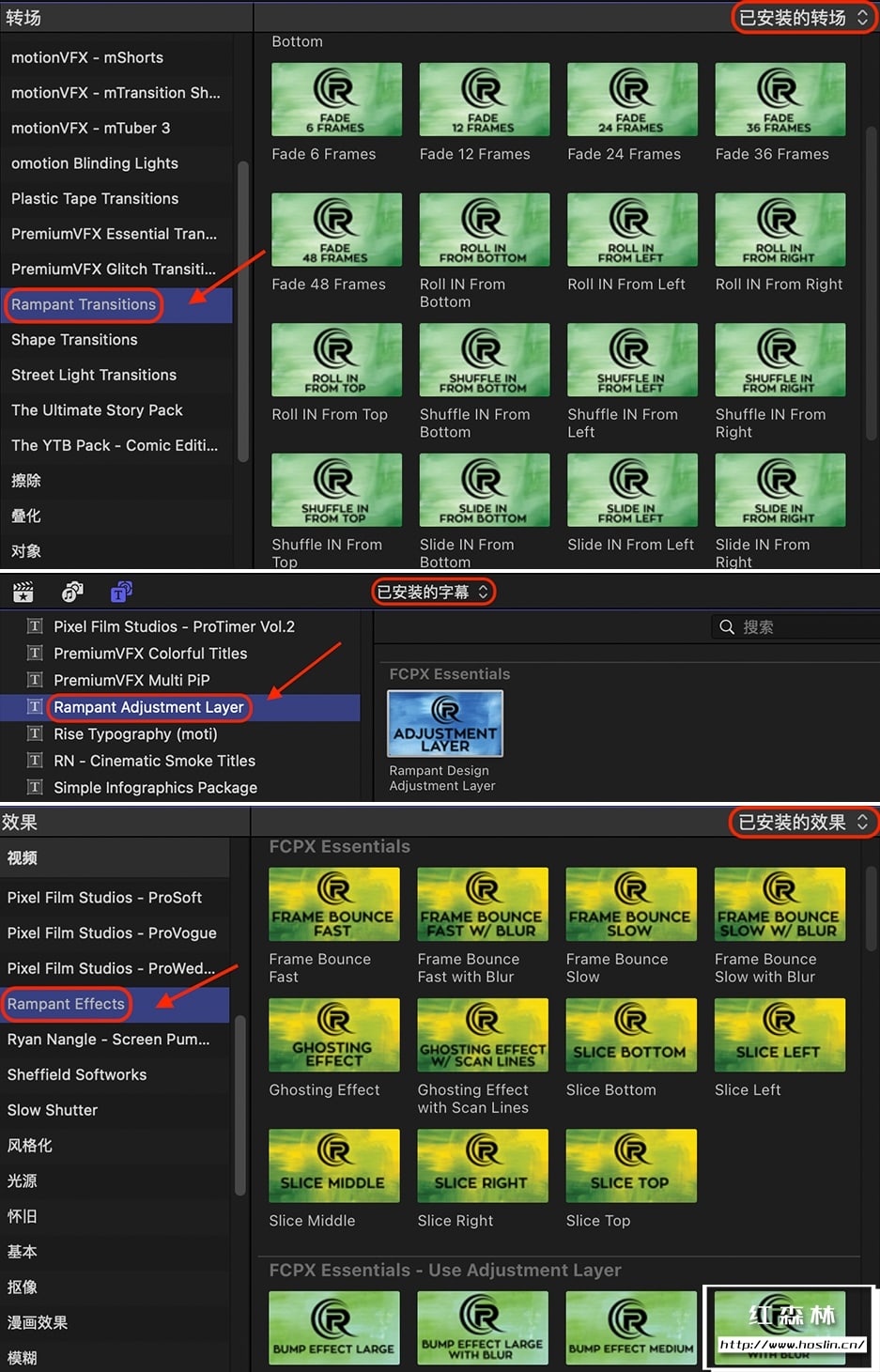Select Ghosting Effect with Scan Lines thumbnail
Viewport: 880px width, 1372px height.
pos(483,1035)
